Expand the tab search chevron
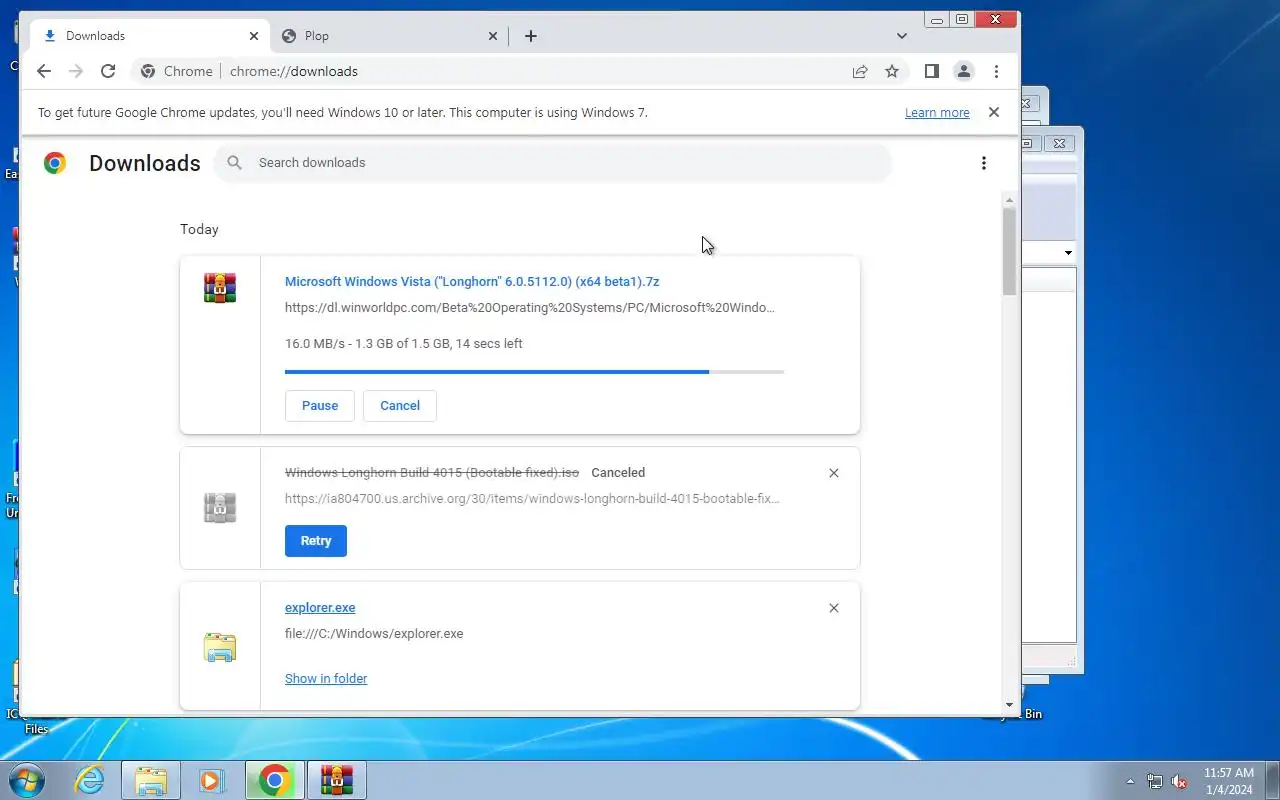Image resolution: width=1280 pixels, height=800 pixels. tap(902, 36)
